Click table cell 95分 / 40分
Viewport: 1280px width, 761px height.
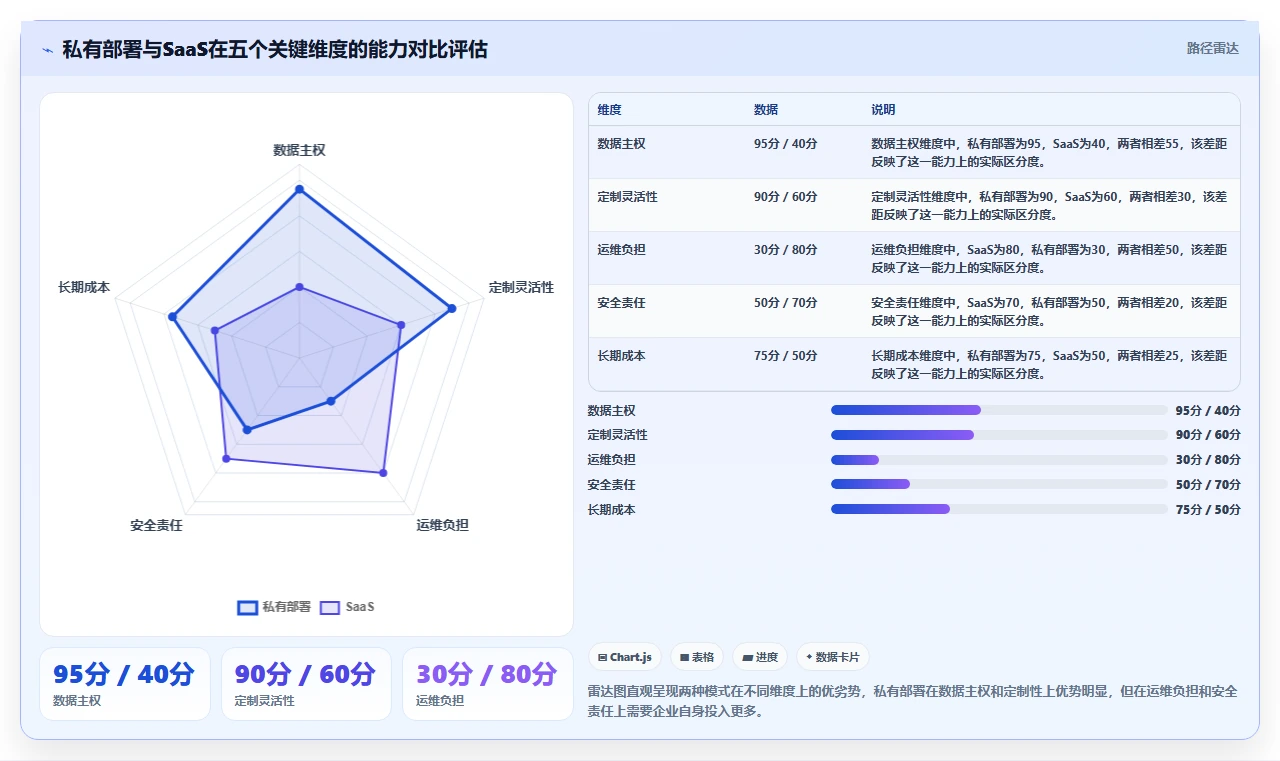pos(785,144)
